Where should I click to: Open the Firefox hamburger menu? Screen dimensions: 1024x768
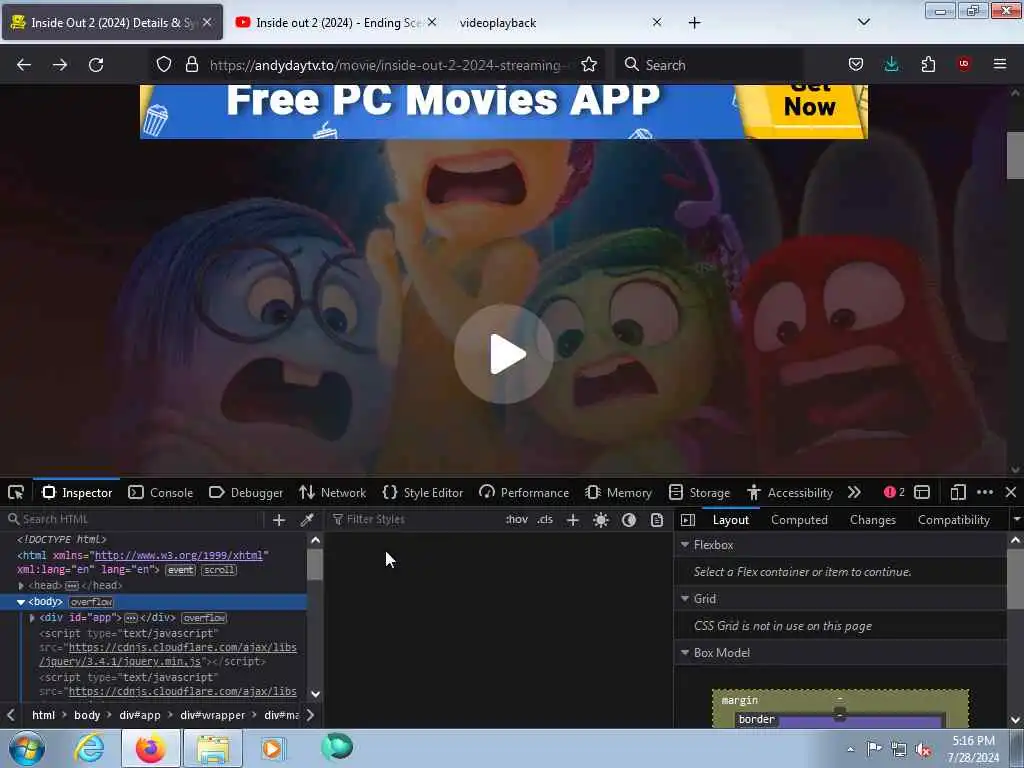[1000, 64]
